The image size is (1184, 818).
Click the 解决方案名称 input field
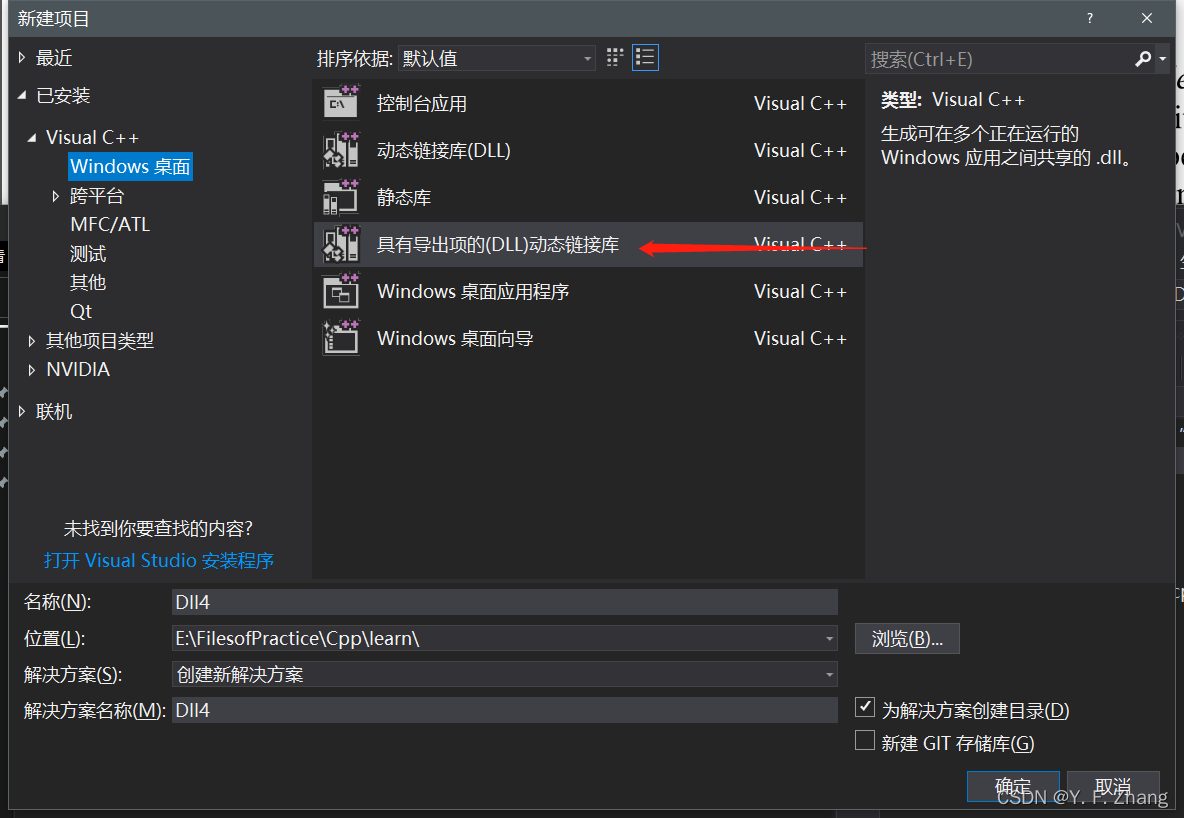pos(504,710)
